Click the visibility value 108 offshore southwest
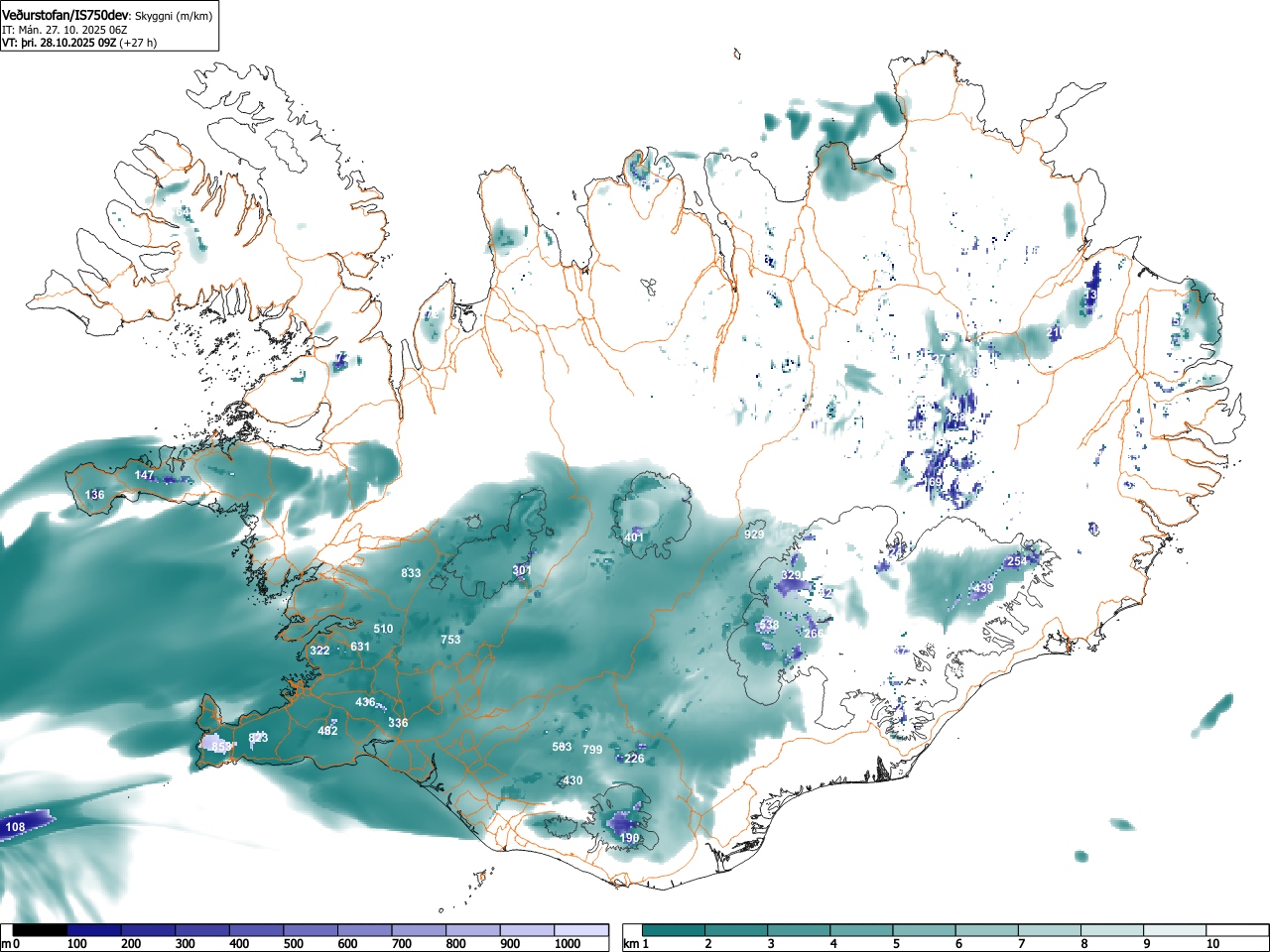Image resolution: width=1270 pixels, height=952 pixels. 16,827
